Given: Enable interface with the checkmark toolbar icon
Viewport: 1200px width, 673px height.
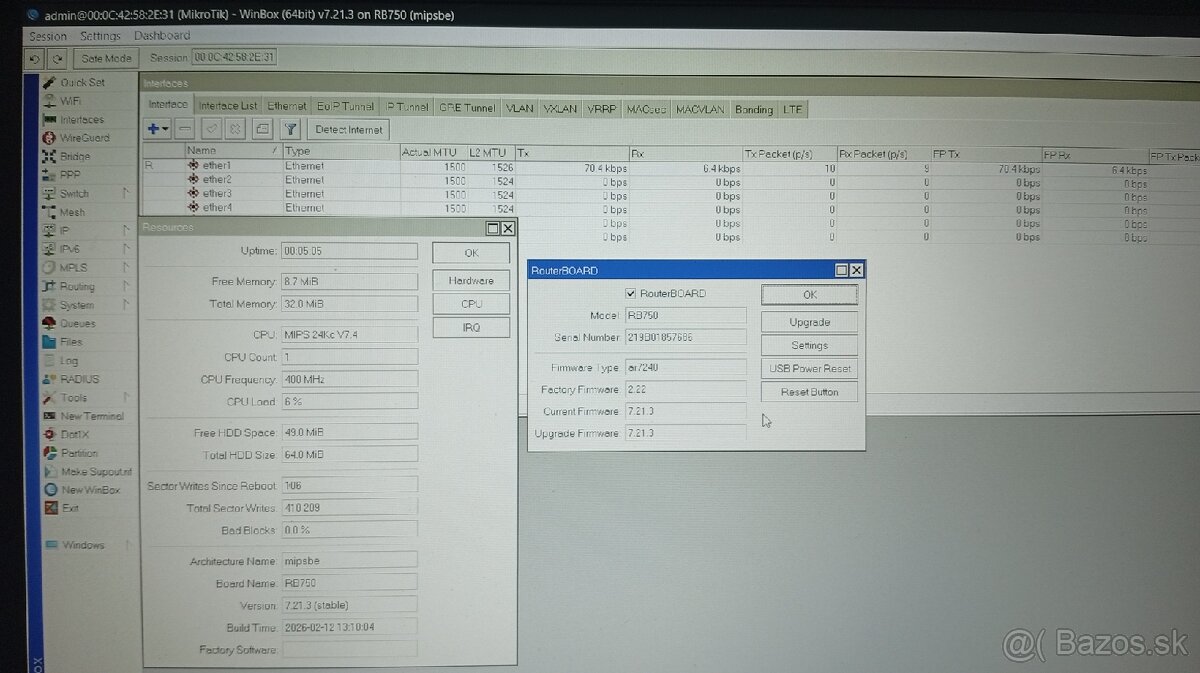Looking at the screenshot, I should pos(210,128).
